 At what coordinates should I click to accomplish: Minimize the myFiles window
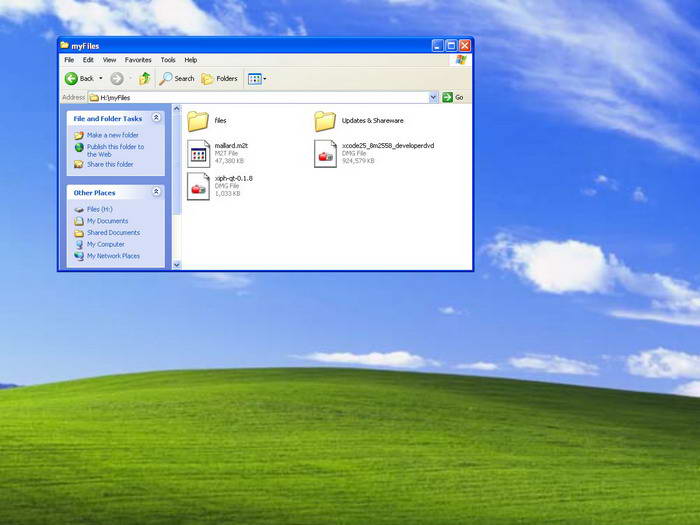point(438,45)
